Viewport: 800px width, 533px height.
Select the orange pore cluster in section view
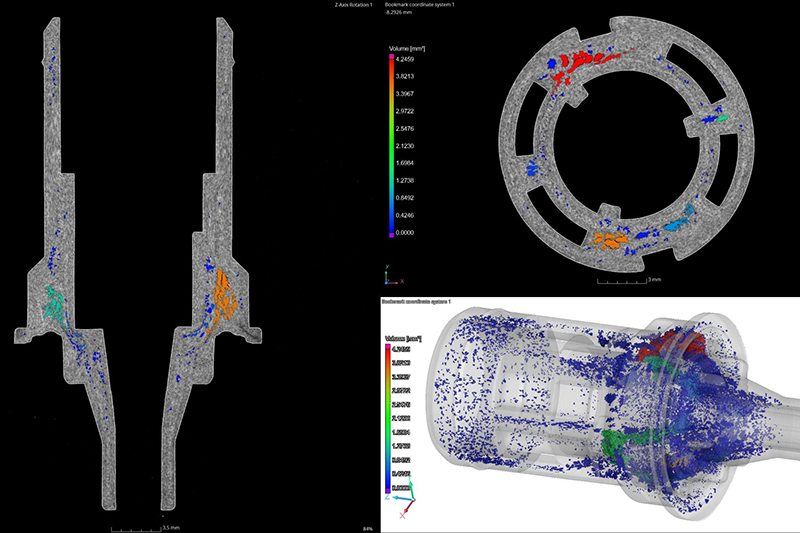pos(224,298)
